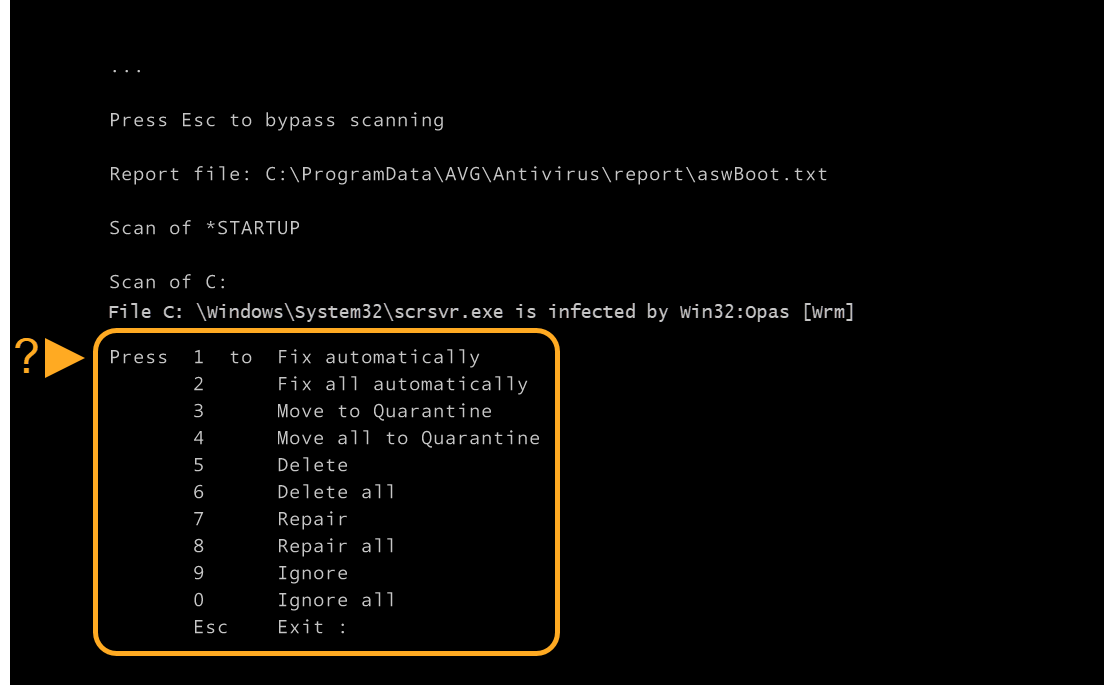
Task: Choose the "Repair all" option
Action: 336,546
